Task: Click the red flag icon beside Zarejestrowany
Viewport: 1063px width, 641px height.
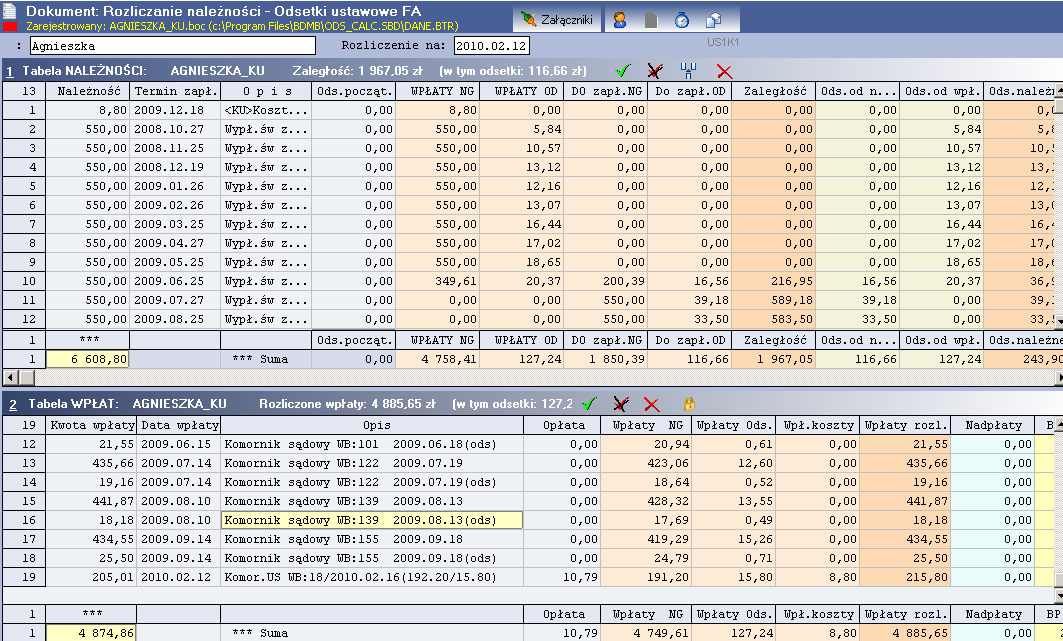Action: [9, 26]
